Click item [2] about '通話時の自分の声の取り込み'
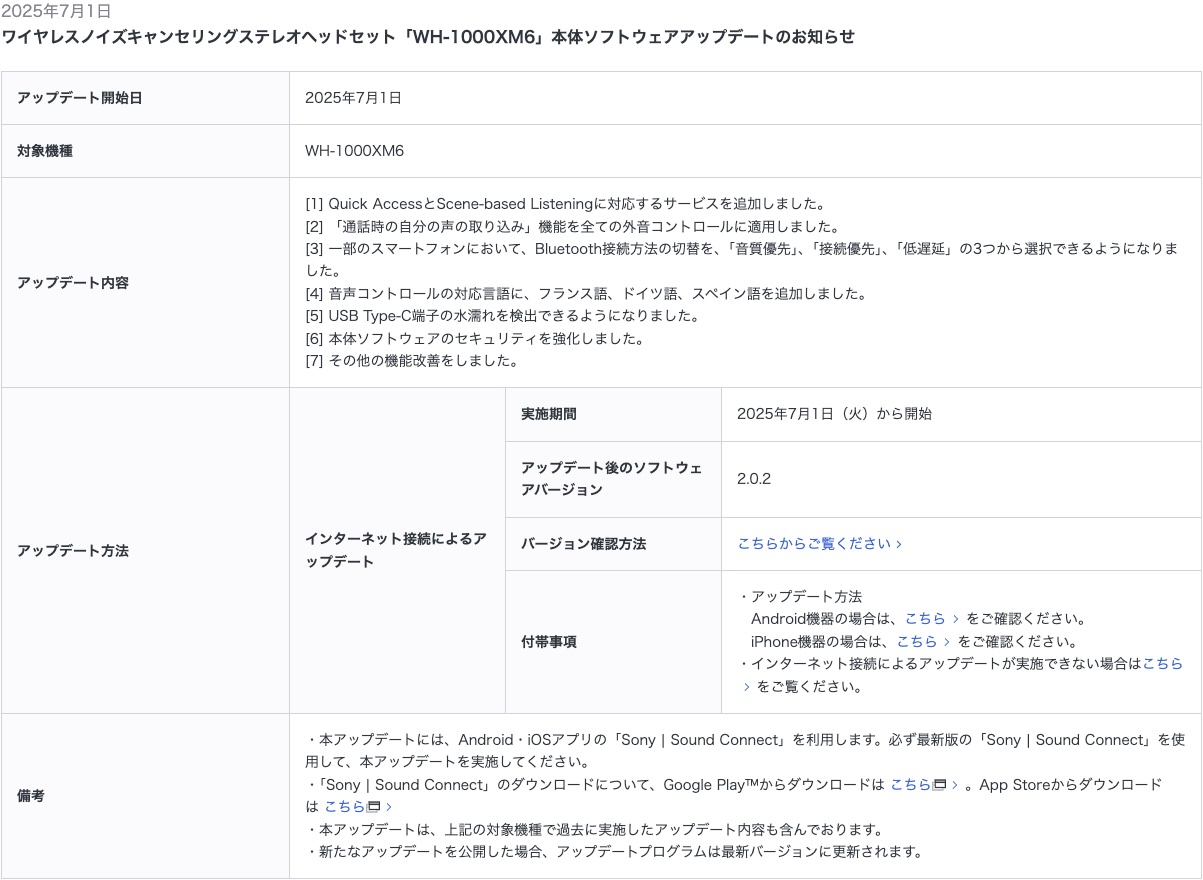This screenshot has width=1203, height=880. 572,227
